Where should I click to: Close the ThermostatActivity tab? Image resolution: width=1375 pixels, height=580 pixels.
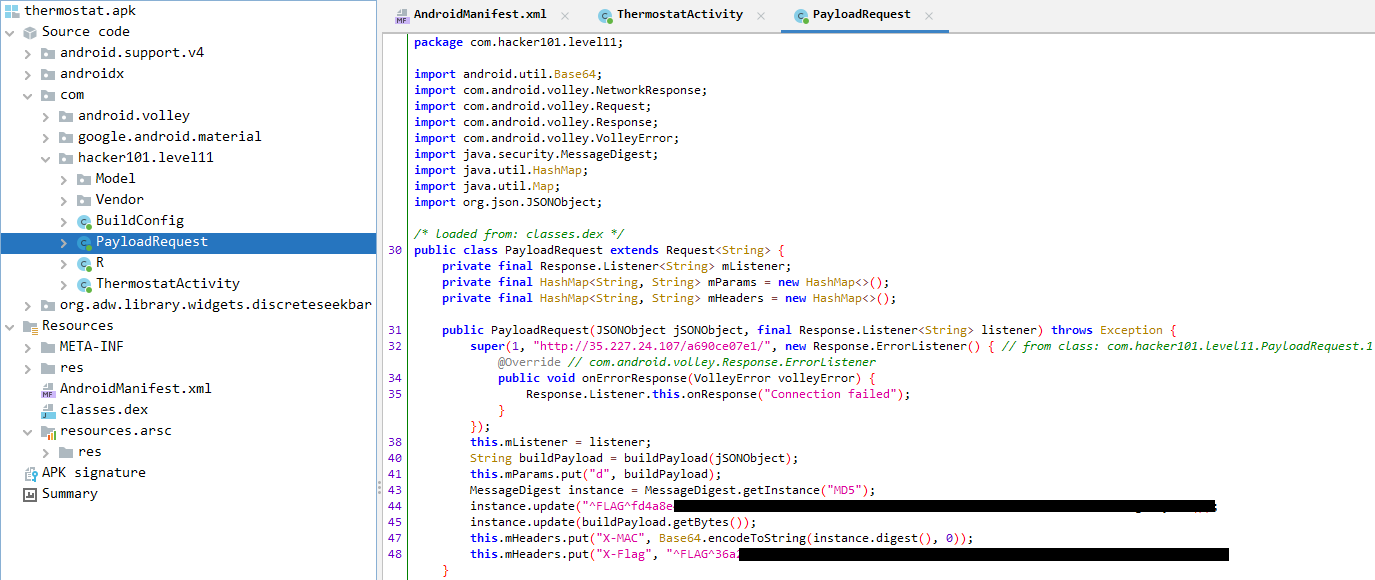pos(761,15)
